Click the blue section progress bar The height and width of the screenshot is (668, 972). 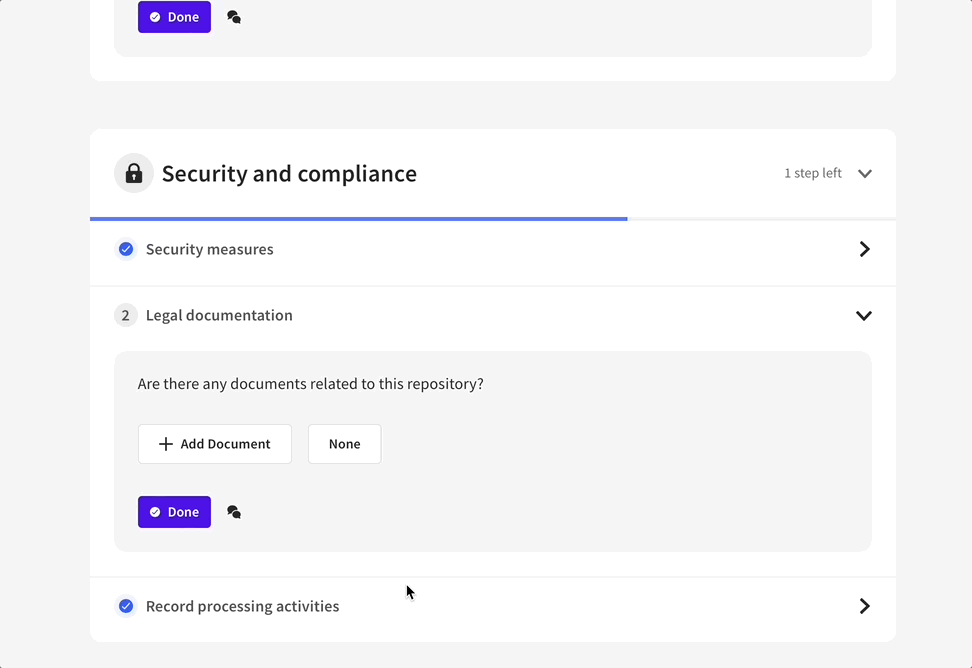pos(358,218)
